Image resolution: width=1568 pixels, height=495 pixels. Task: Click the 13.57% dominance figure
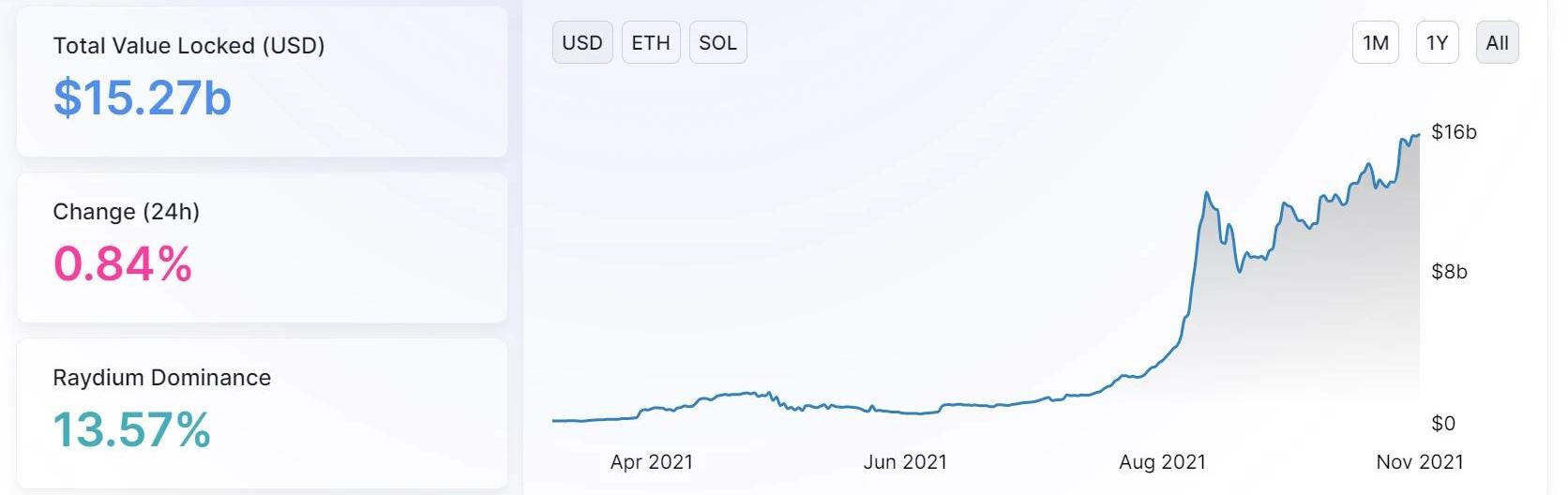(131, 430)
